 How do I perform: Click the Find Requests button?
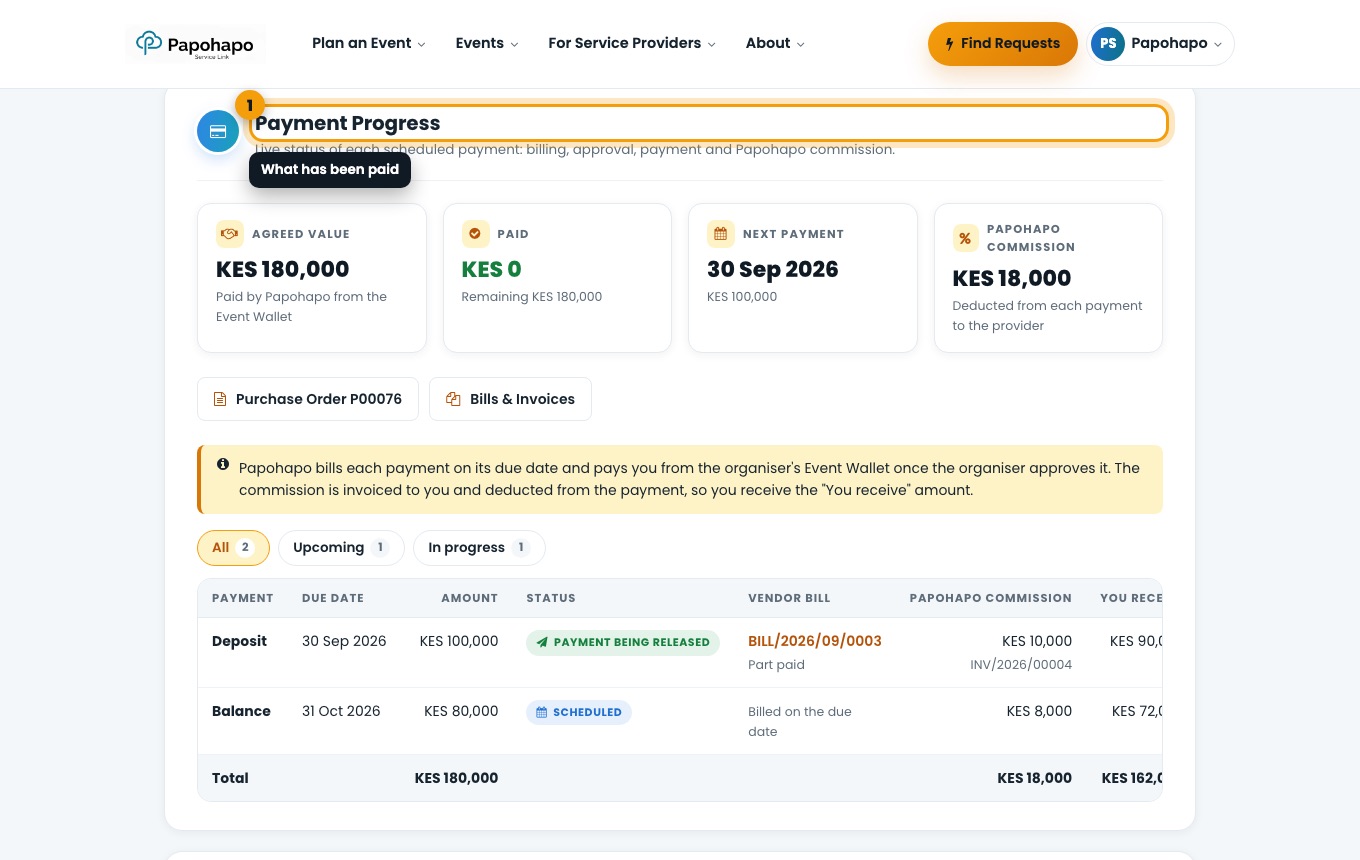pos(1003,44)
